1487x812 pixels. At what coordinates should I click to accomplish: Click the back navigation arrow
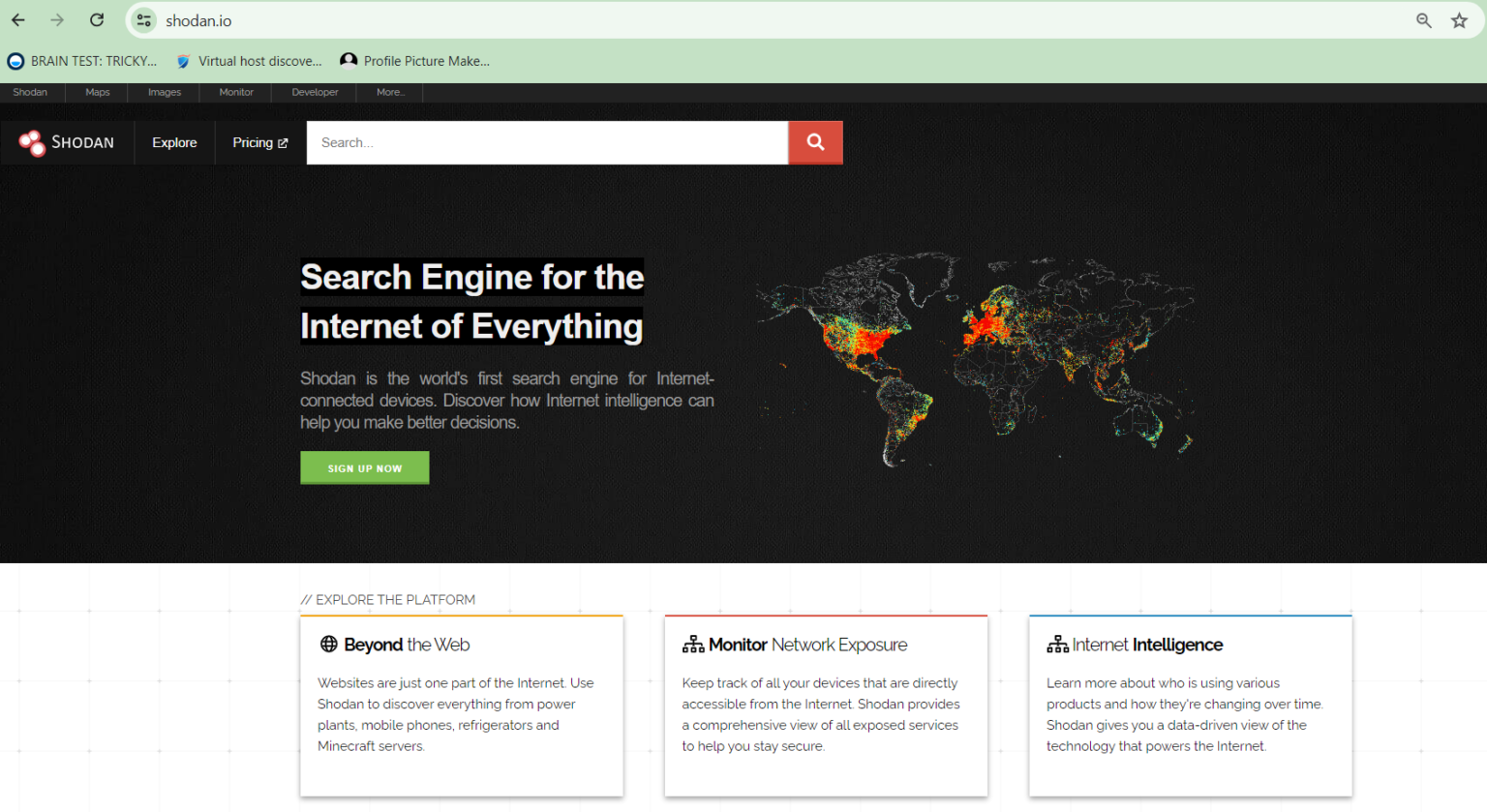17,19
